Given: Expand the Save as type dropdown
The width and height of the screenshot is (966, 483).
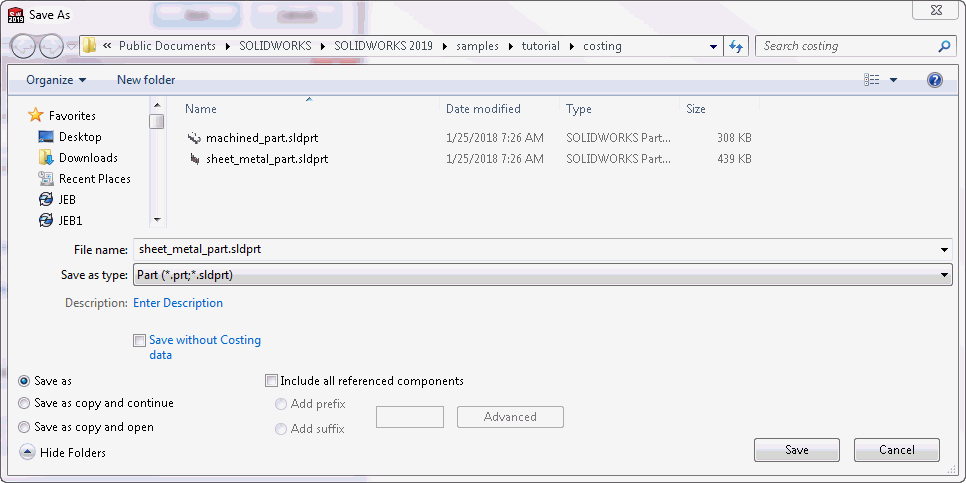Looking at the screenshot, I should [944, 275].
